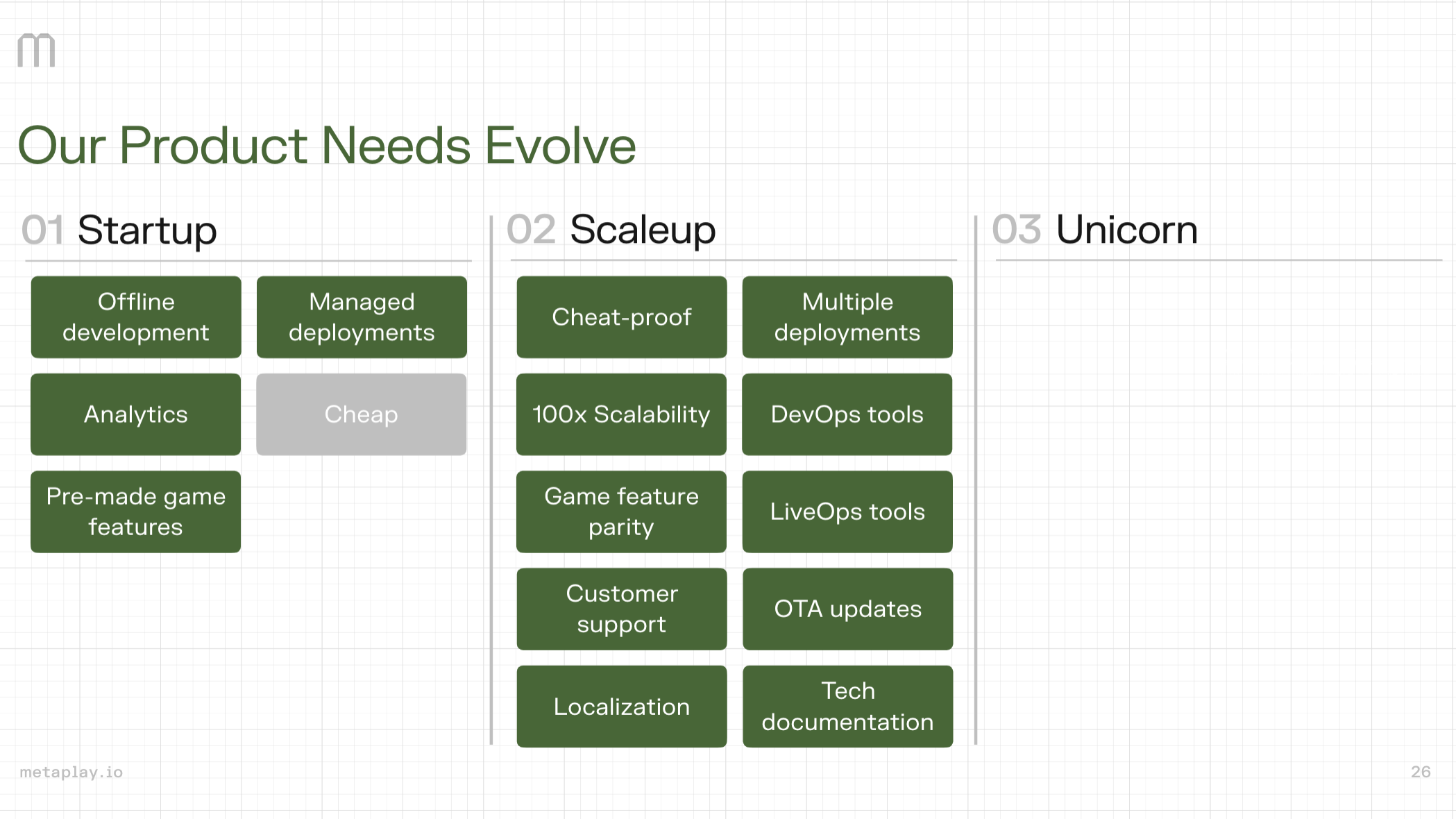The width and height of the screenshot is (1456, 819).
Task: Click the LiveOps tools tile
Action: click(x=847, y=512)
